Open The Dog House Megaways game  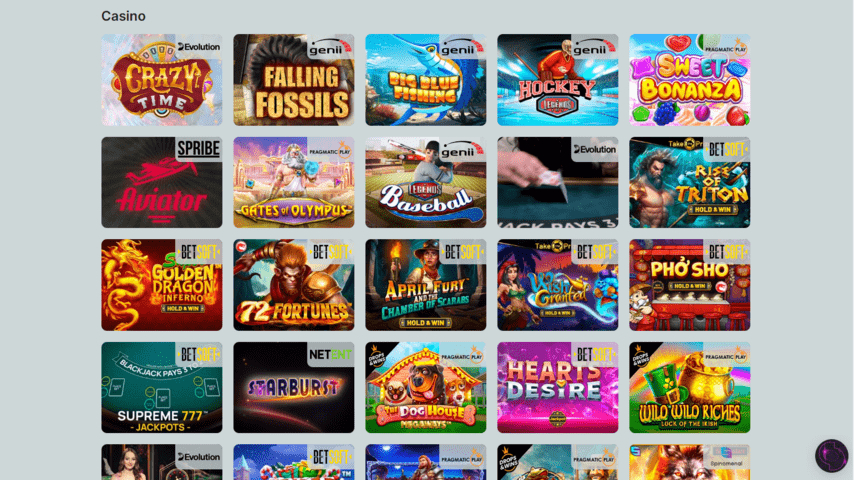425,387
